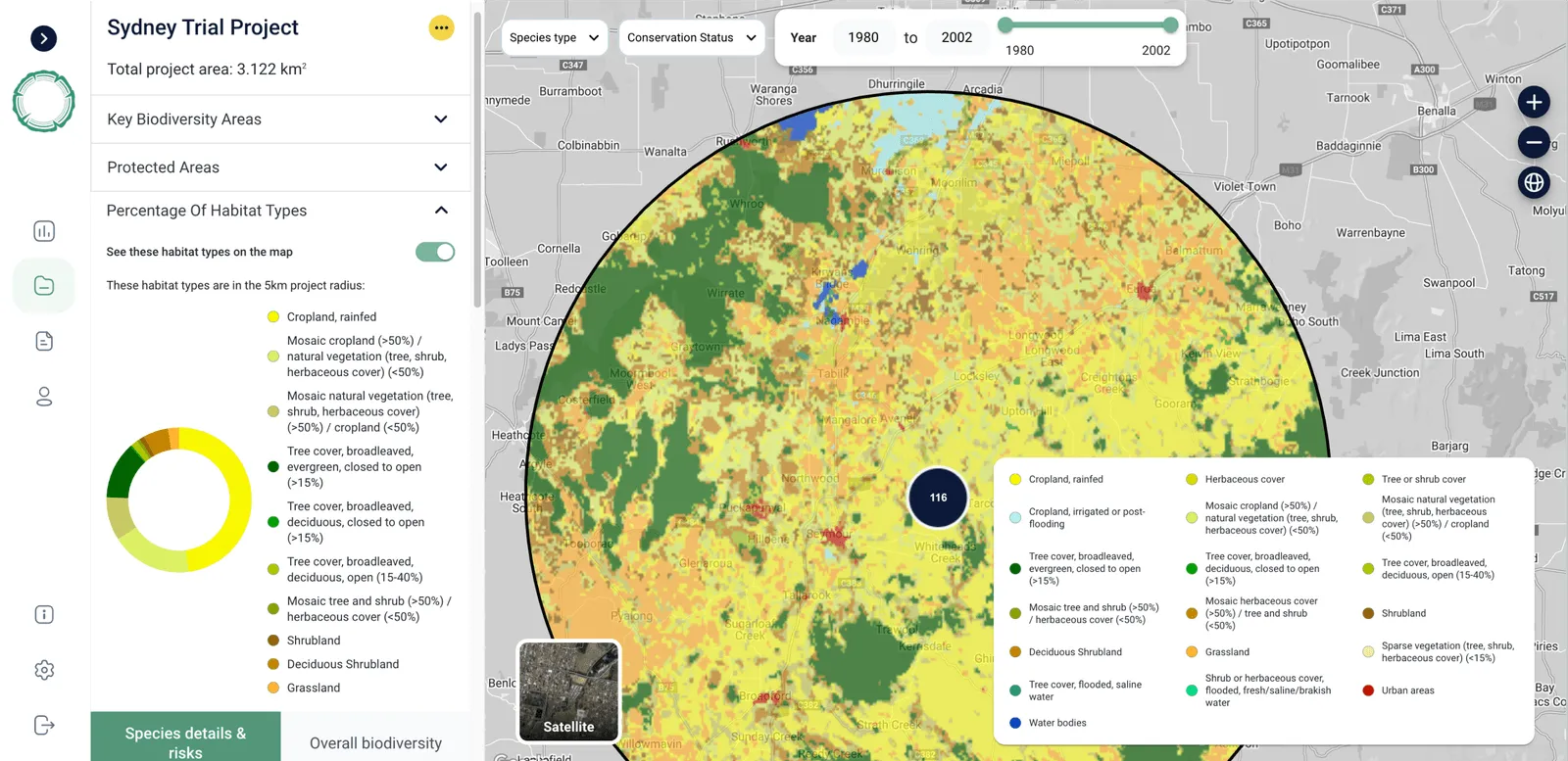Expand the Protected Areas section

coord(280,167)
